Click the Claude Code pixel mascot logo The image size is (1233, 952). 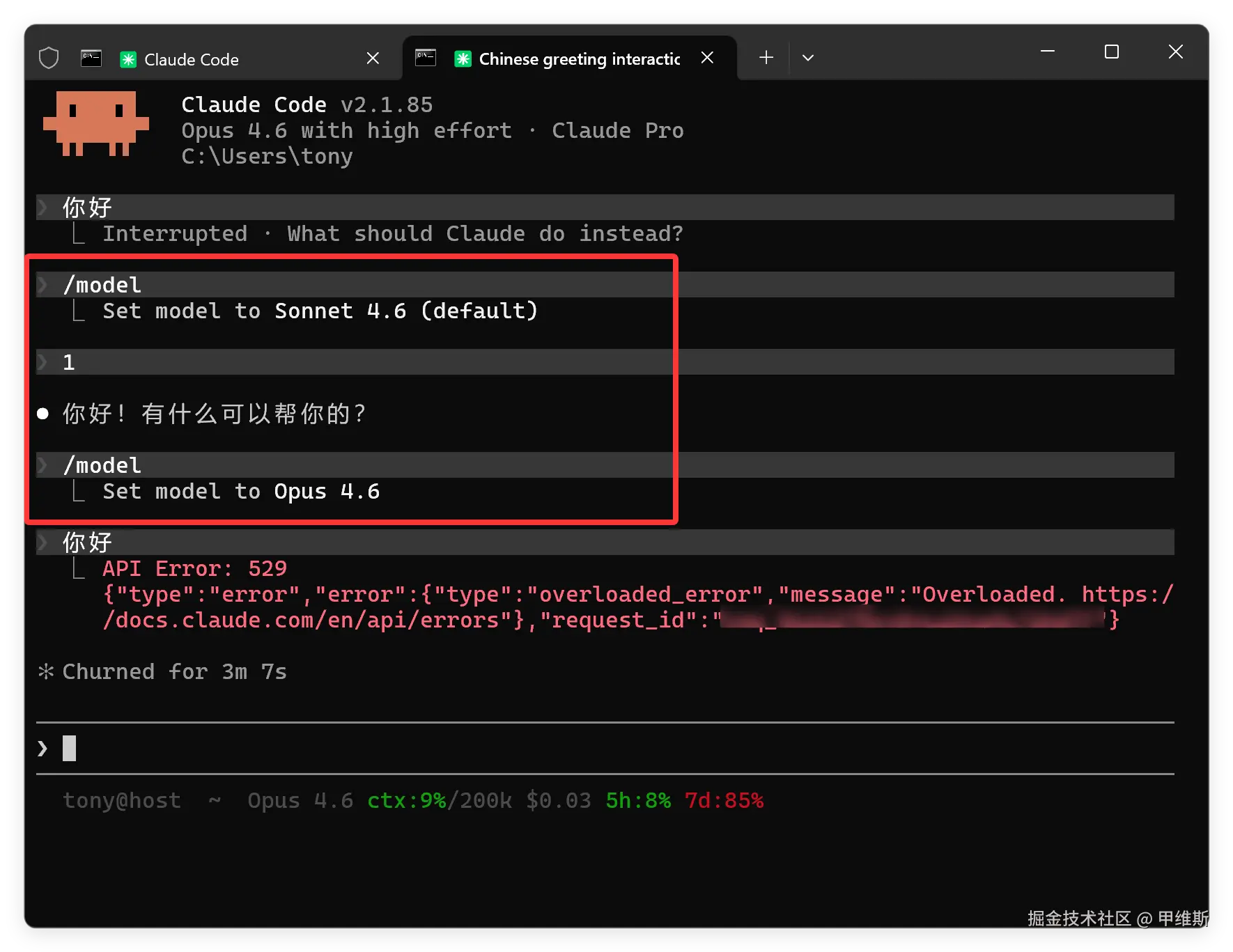(96, 124)
